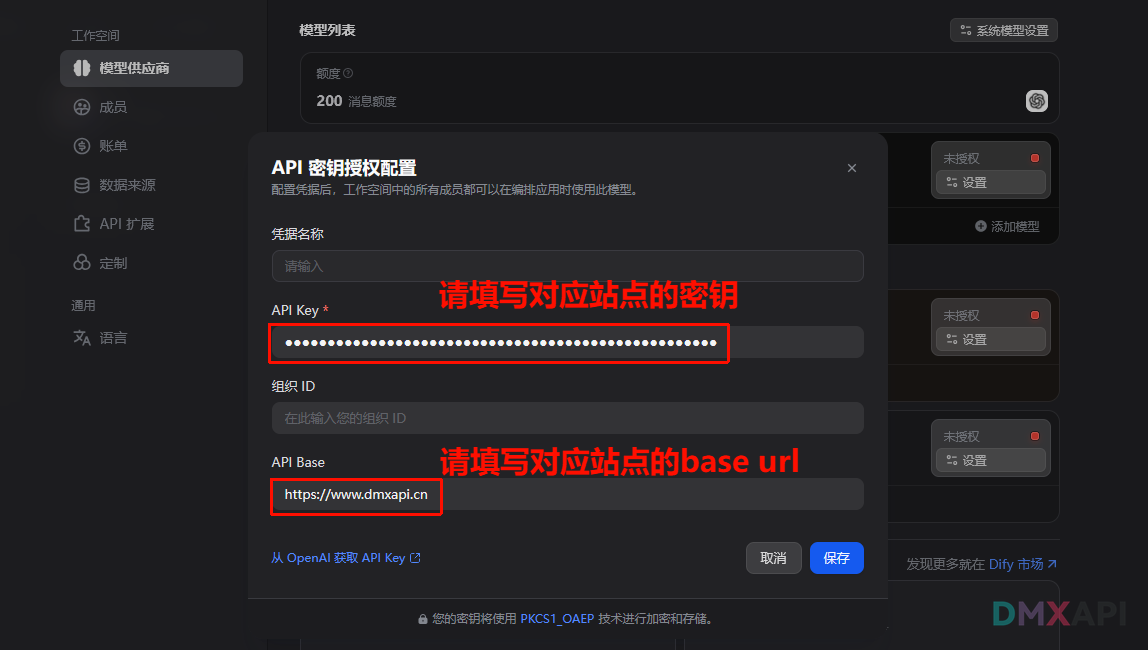Click the 组织 ID input field
1148x650 pixels.
point(567,418)
